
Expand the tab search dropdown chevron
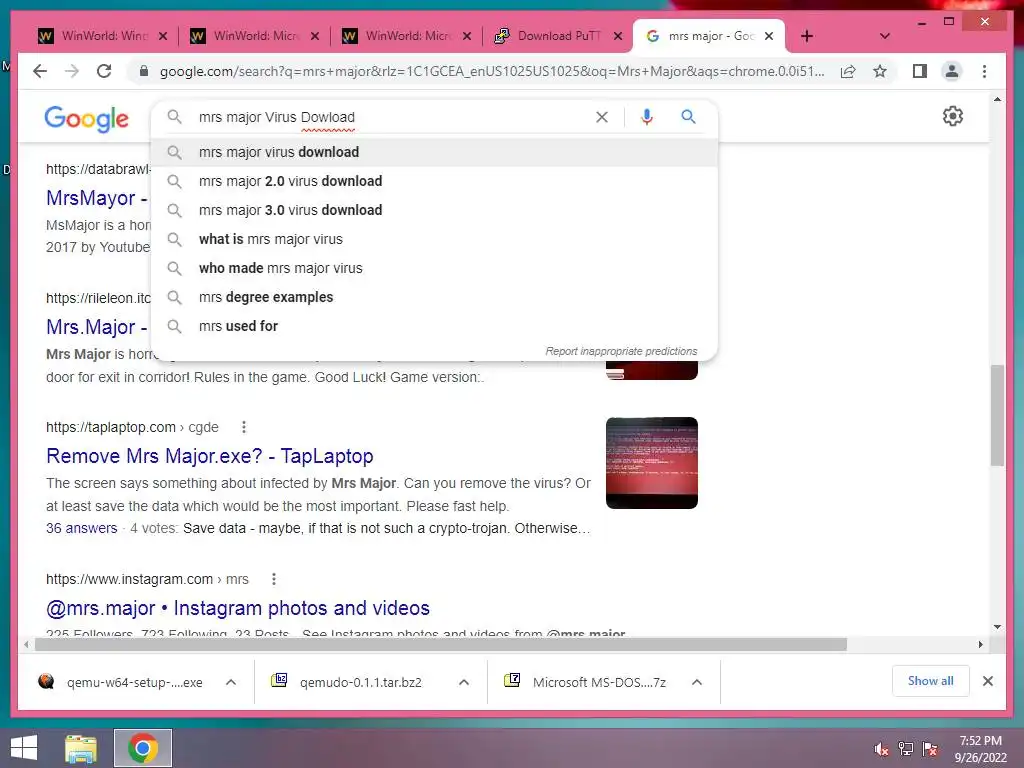(x=884, y=36)
